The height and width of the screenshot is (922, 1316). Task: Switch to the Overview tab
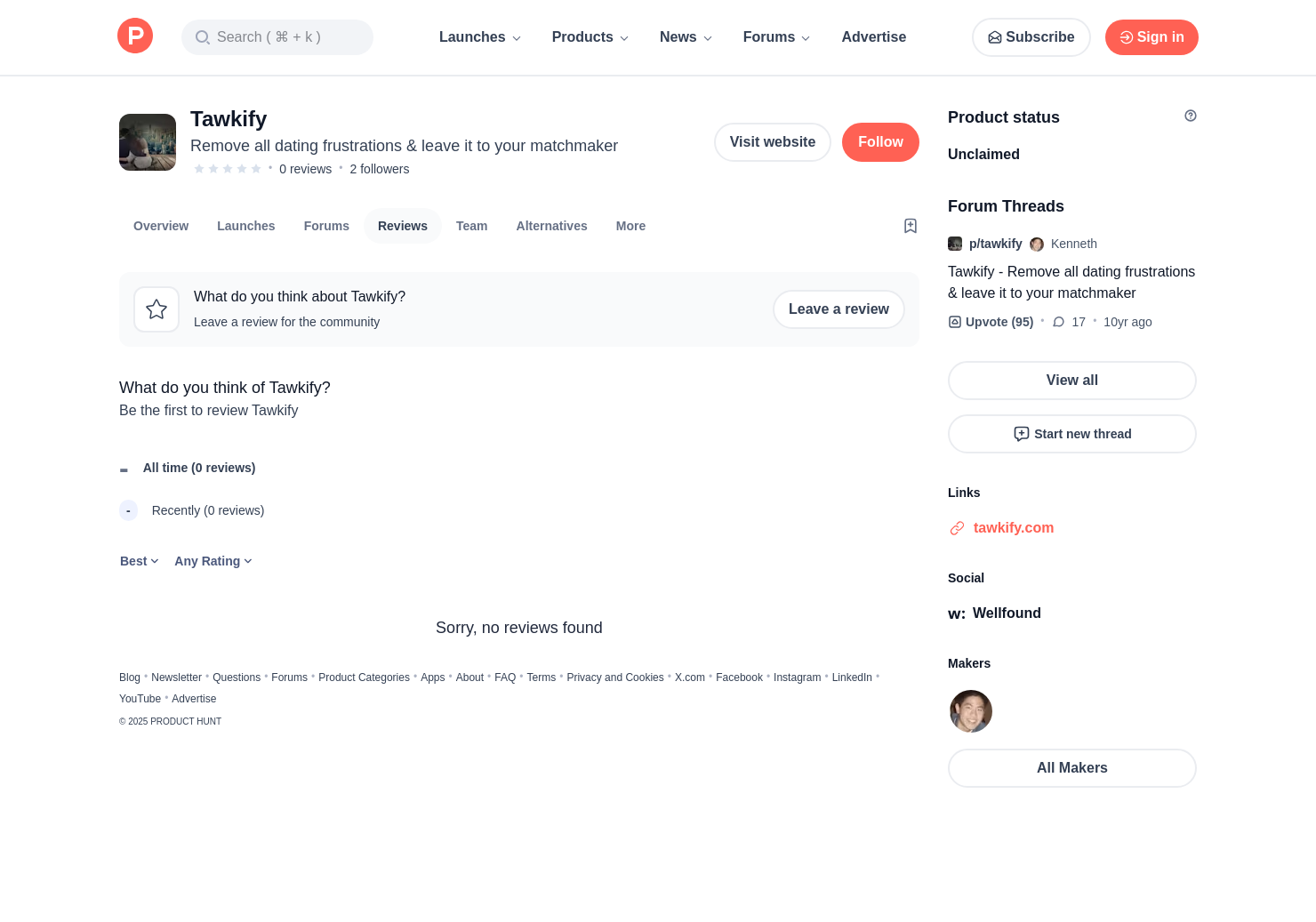[x=161, y=226]
